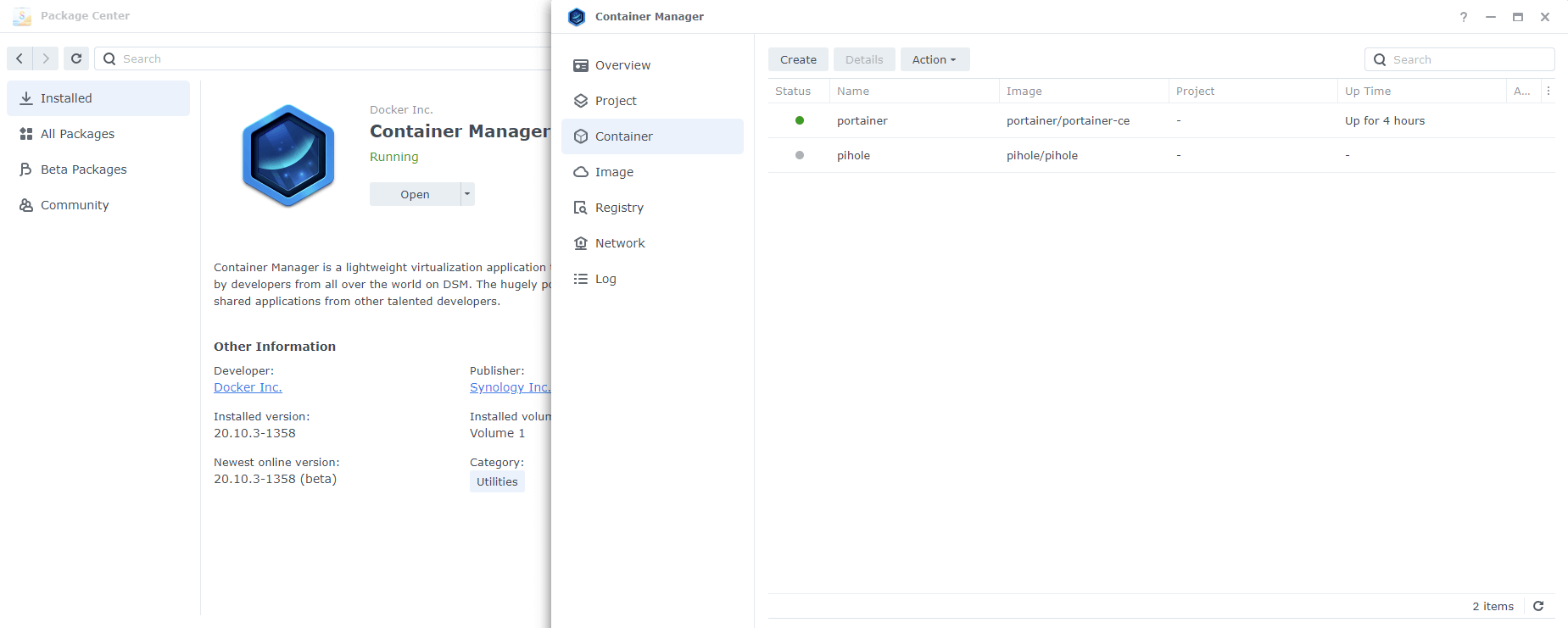Click the green running status dot of portainer
This screenshot has width=1568, height=628.
pos(799,120)
